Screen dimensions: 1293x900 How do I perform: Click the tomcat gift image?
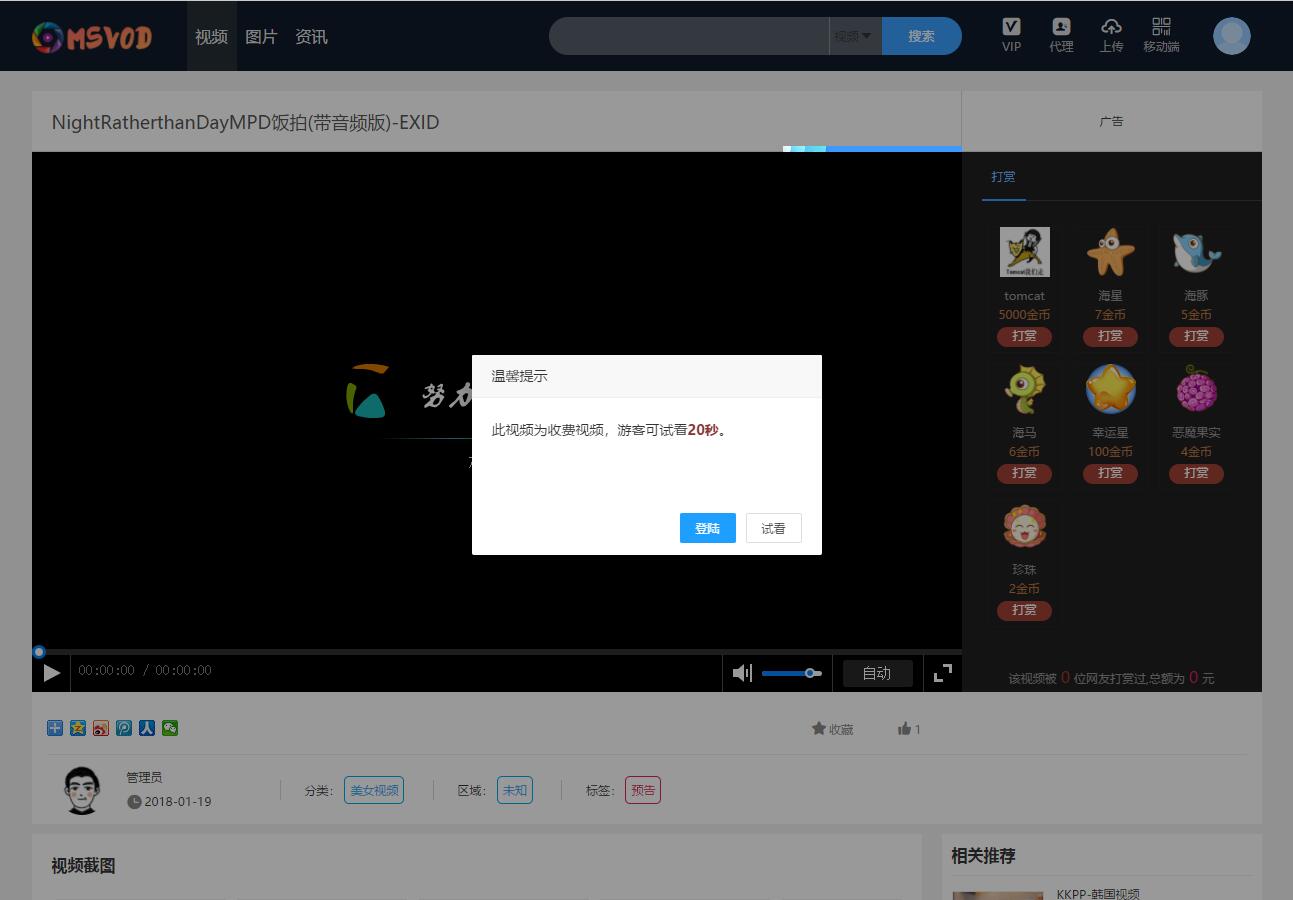1024,252
